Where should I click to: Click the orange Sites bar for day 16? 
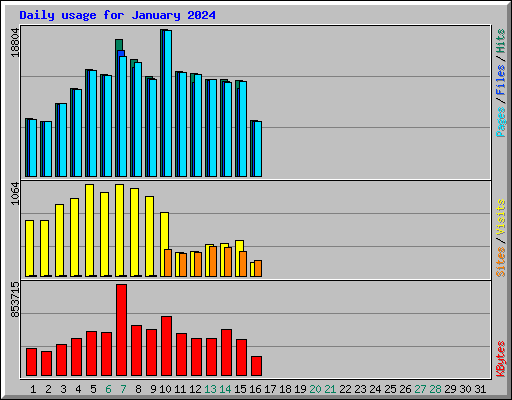(258, 268)
